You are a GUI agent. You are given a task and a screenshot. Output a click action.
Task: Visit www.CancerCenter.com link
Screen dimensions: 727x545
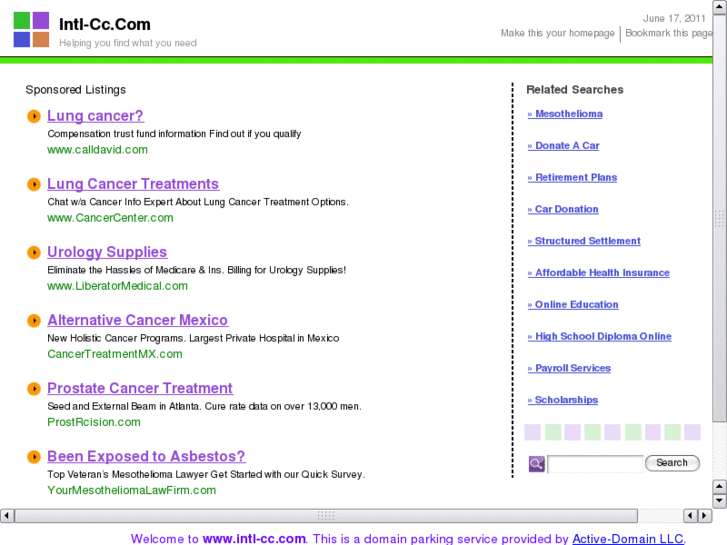[x=110, y=218]
